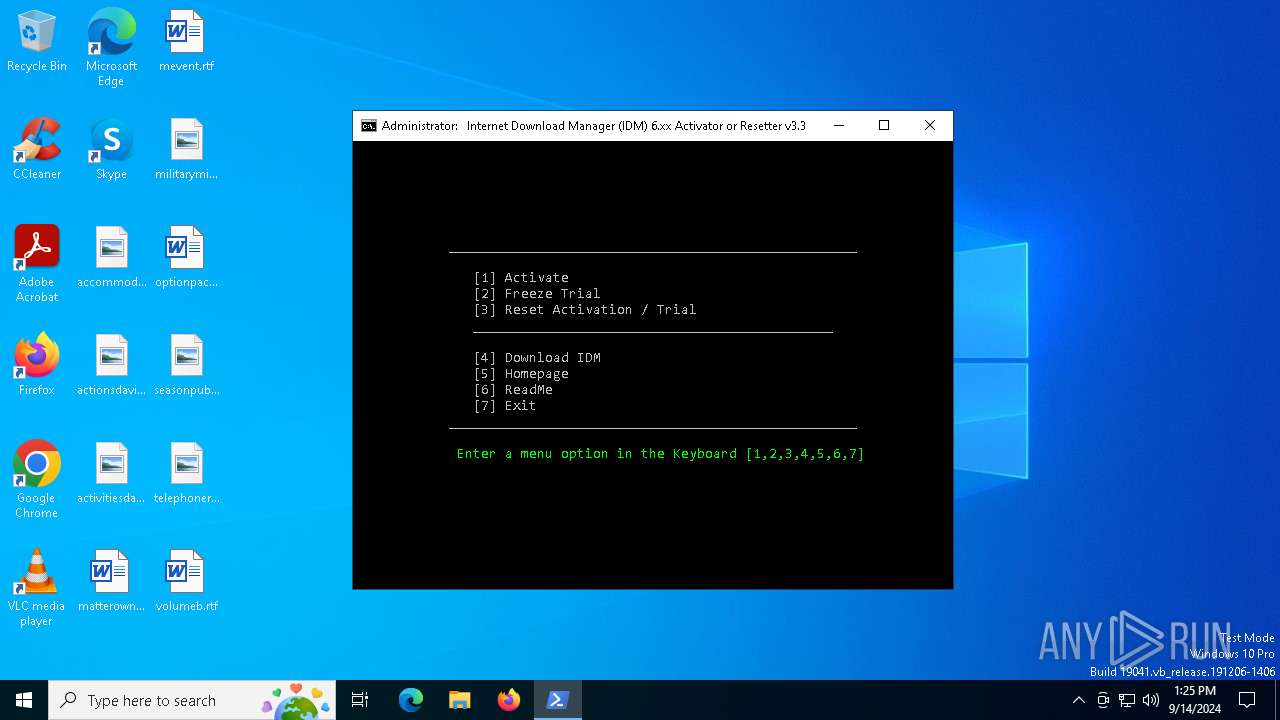Open the Windows Start menu

[24, 700]
